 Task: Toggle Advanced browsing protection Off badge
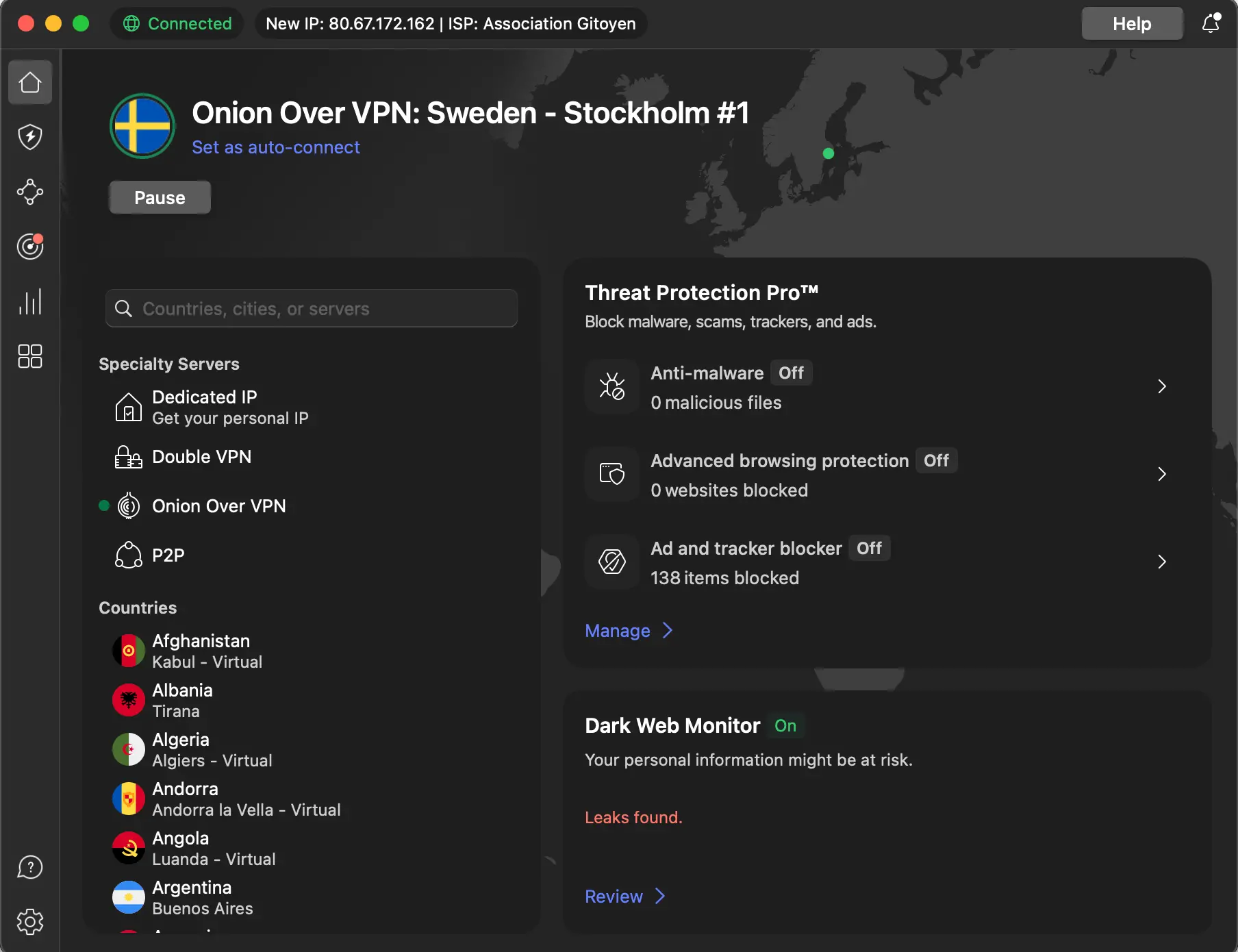[x=935, y=461]
